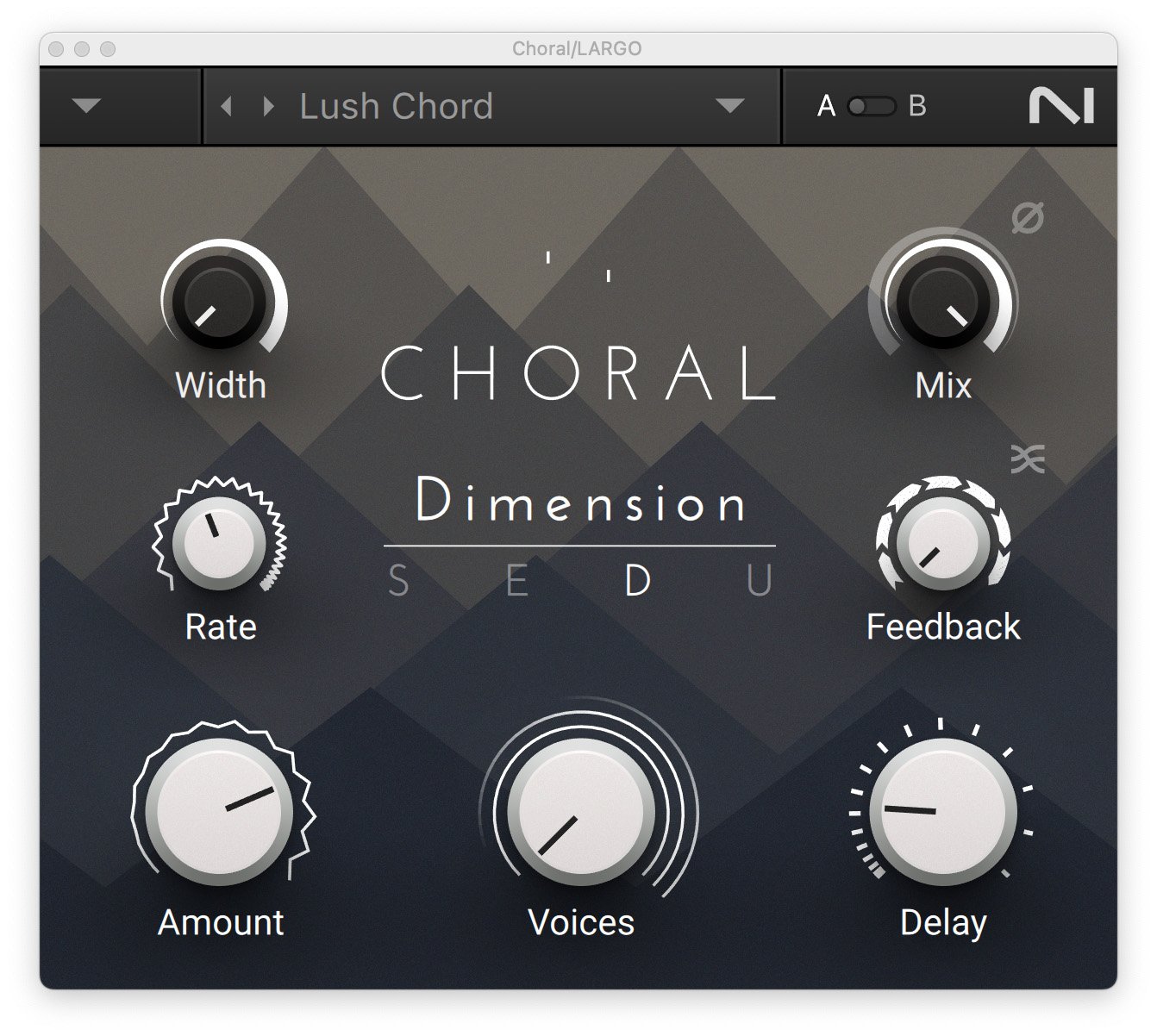The image size is (1157, 1036).
Task: Switch the A/B comparison toggle
Action: (871, 106)
